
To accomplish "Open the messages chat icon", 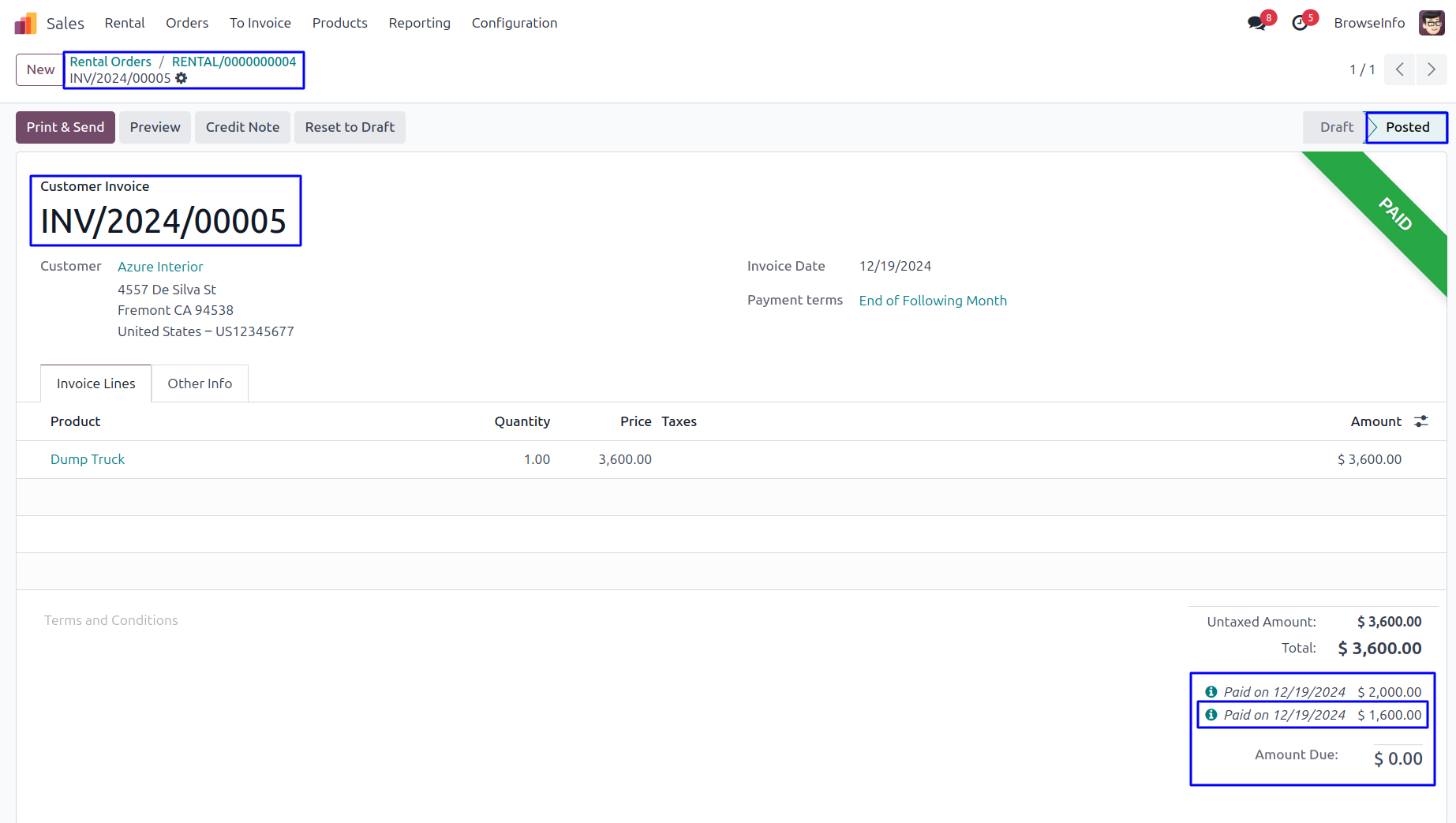I will (x=1256, y=23).
